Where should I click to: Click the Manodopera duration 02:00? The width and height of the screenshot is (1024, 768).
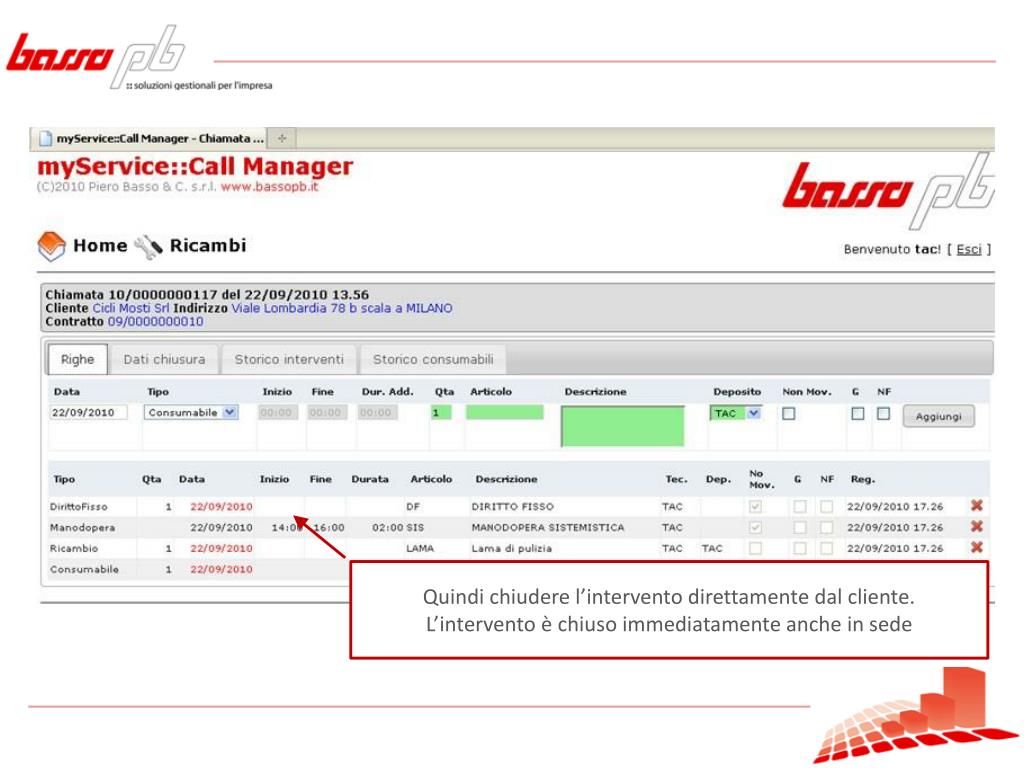(x=387, y=528)
